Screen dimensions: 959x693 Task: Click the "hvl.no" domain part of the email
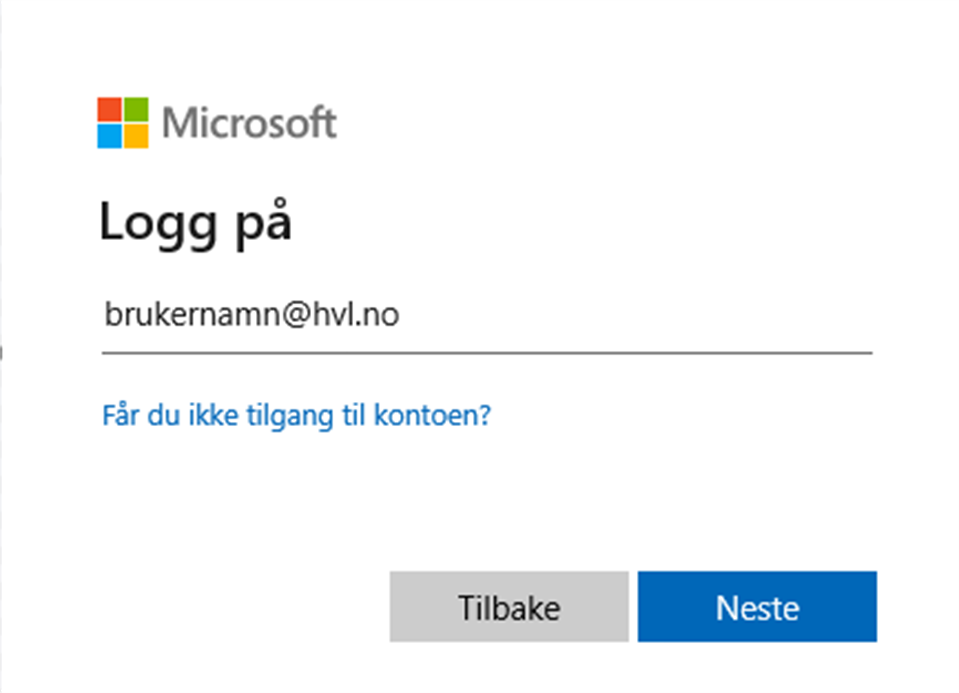357,316
